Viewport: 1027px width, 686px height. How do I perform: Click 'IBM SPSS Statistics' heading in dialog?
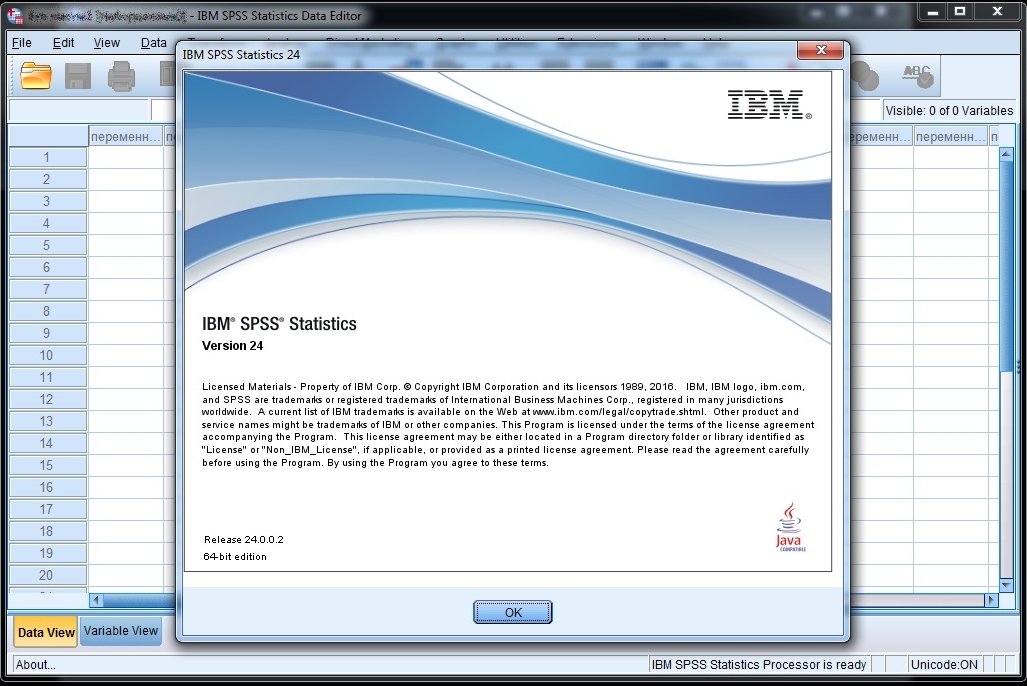[x=279, y=324]
